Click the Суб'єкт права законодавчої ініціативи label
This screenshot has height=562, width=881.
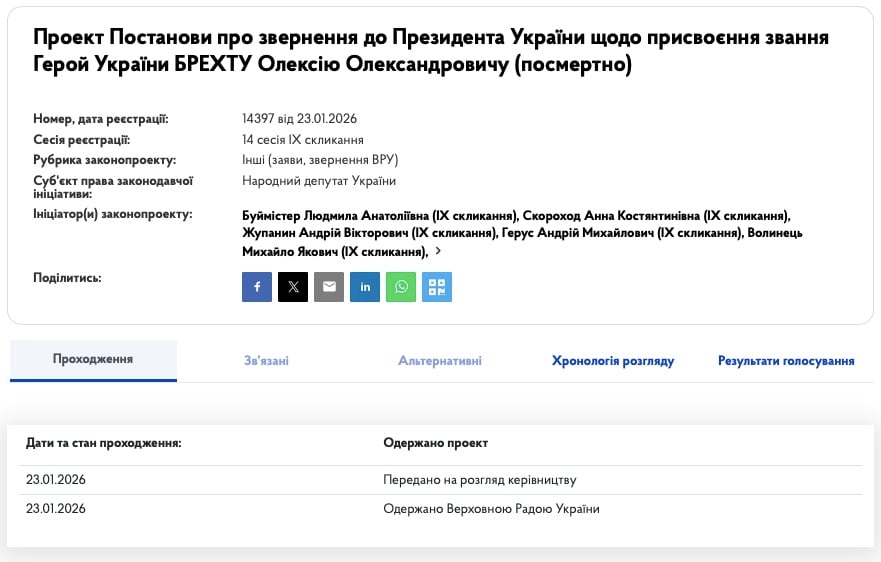[113, 187]
